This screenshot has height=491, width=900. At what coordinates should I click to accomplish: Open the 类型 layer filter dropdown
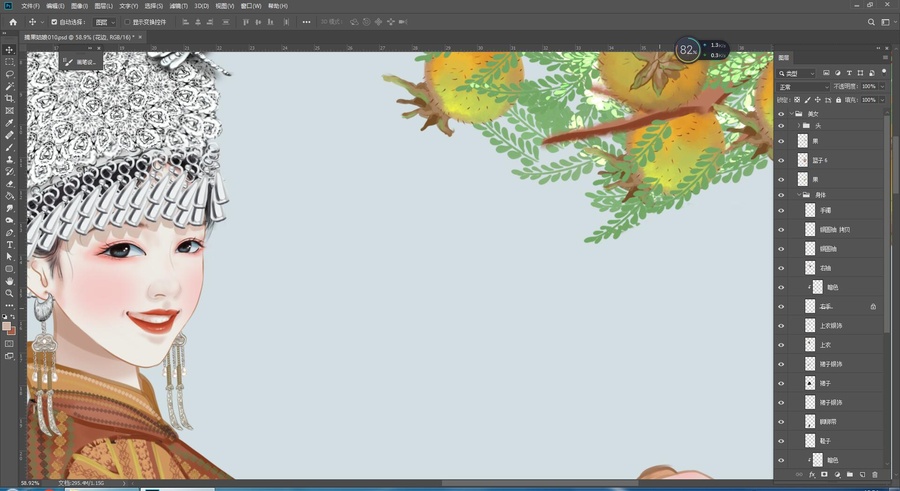click(x=797, y=73)
